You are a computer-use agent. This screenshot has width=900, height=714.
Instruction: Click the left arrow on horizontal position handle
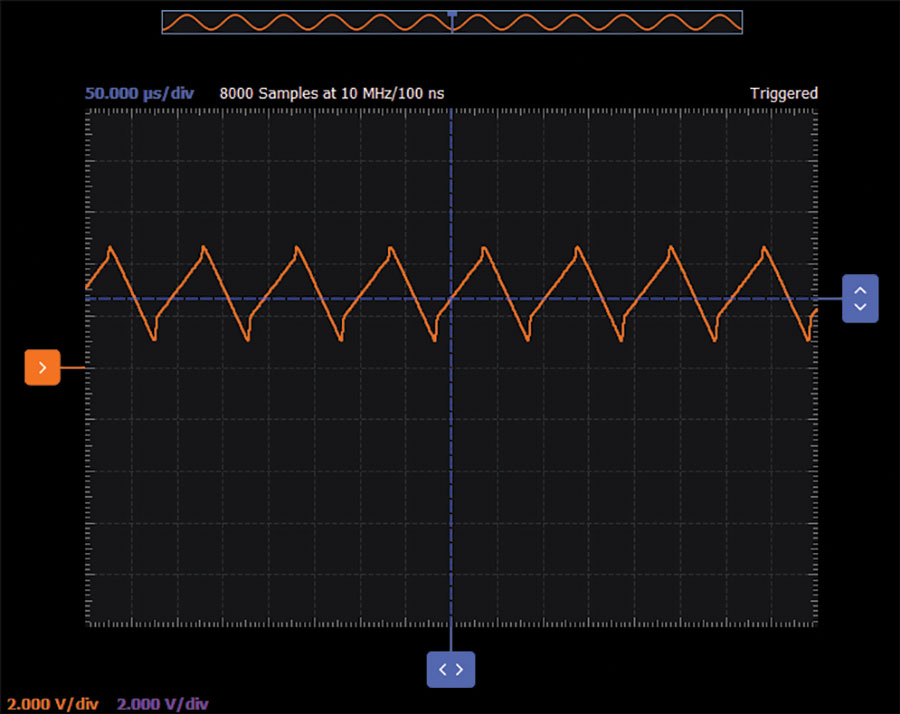point(443,669)
